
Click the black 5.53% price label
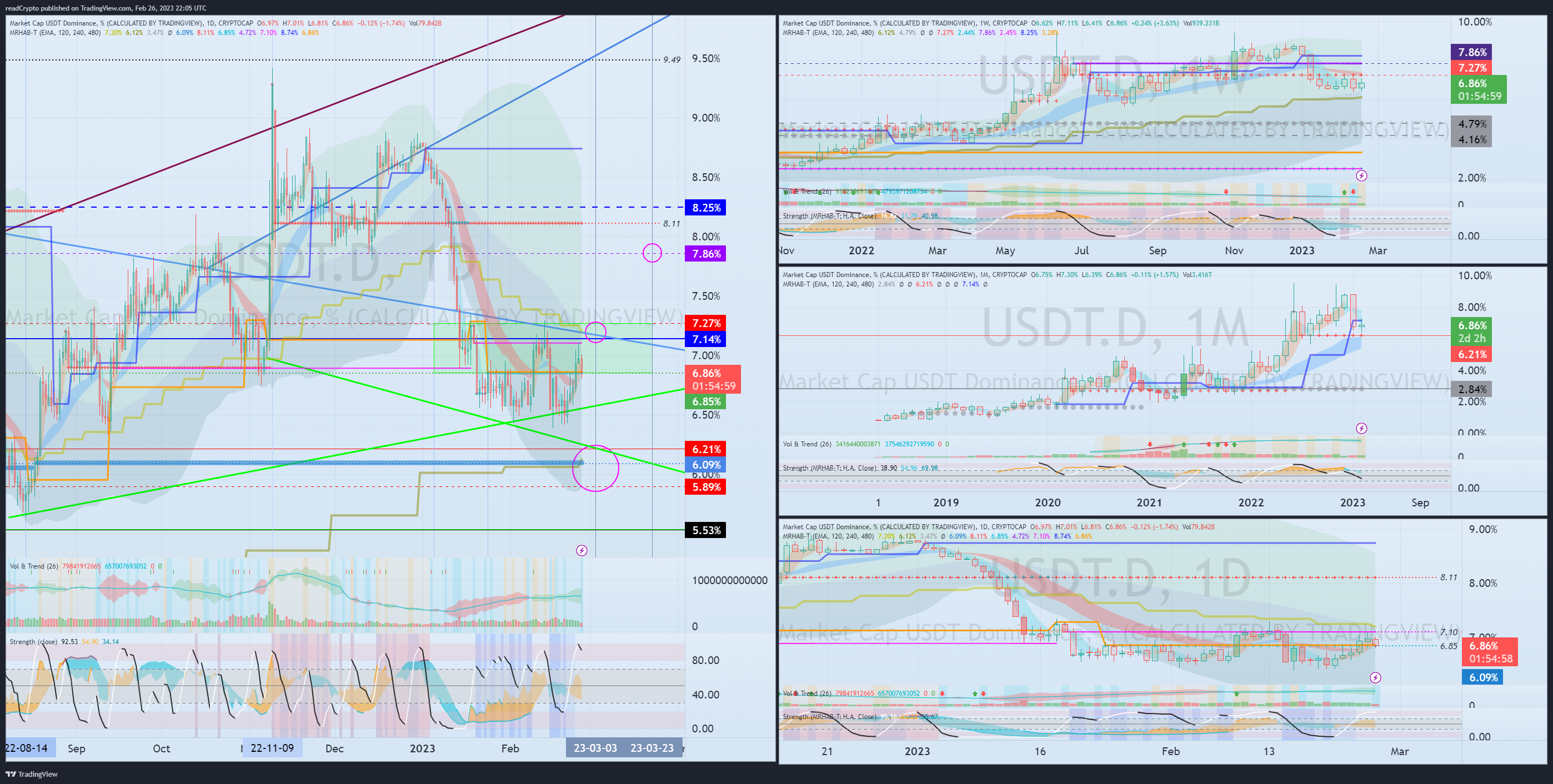706,530
